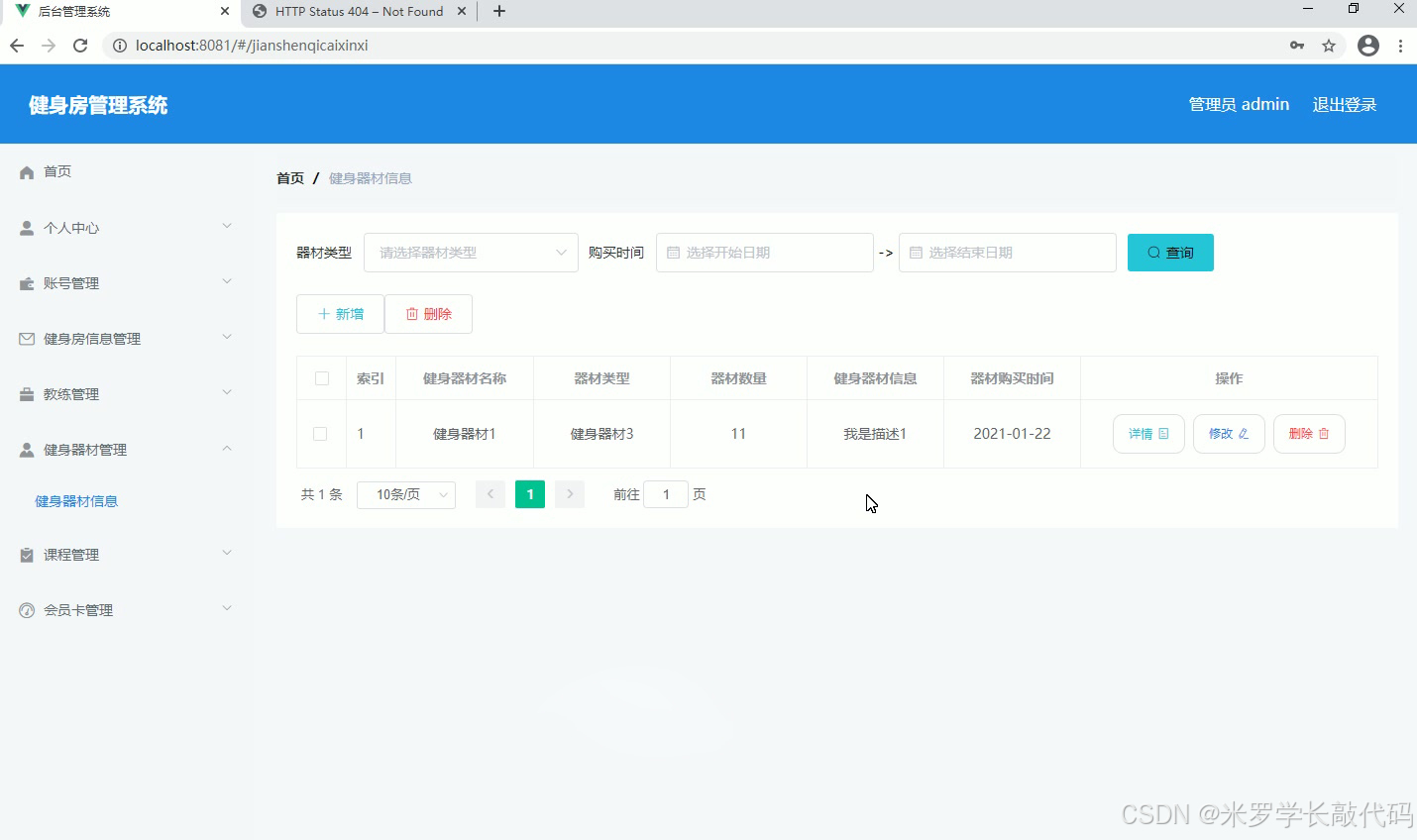Click the trash icon on 删除 button
This screenshot has width=1417, height=840.
[x=412, y=313]
